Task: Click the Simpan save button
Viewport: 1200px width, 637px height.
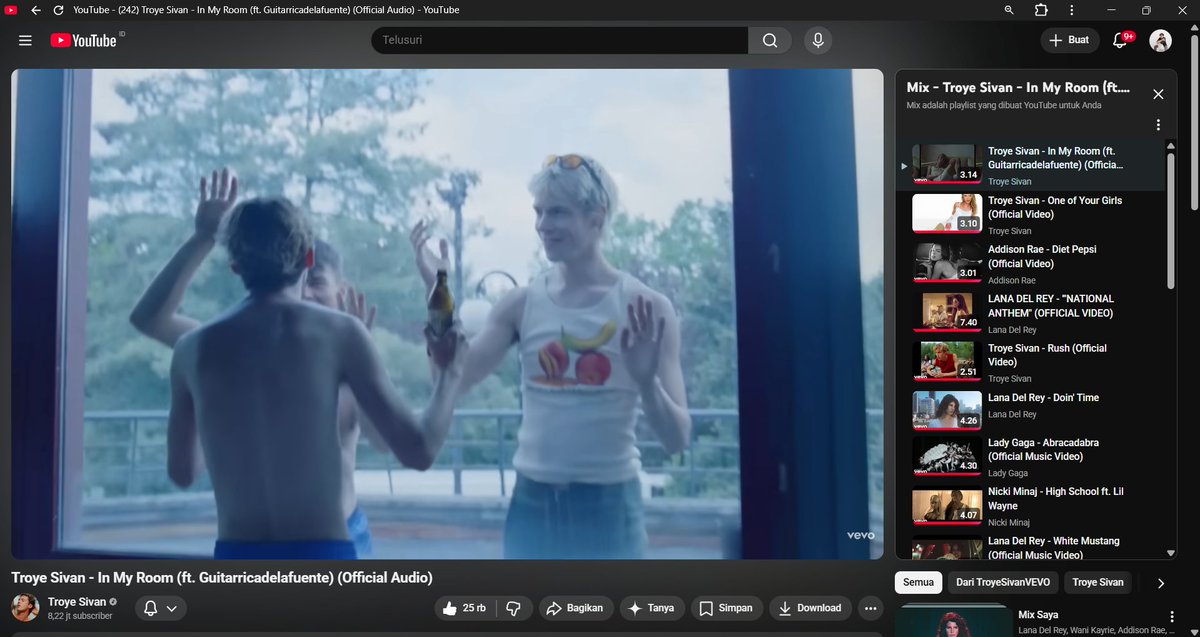Action: click(727, 608)
